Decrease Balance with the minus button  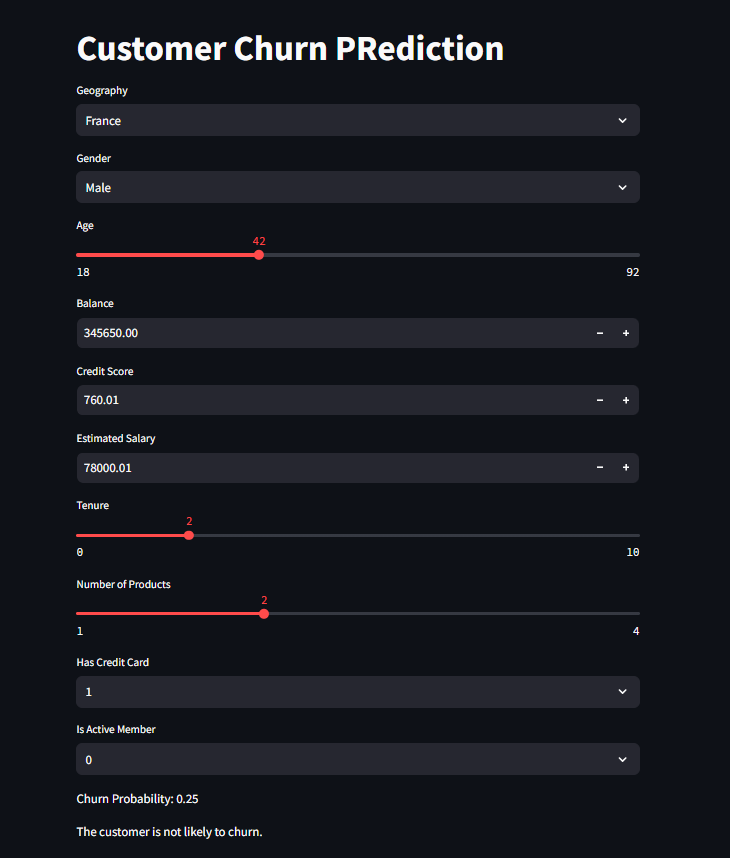(600, 333)
